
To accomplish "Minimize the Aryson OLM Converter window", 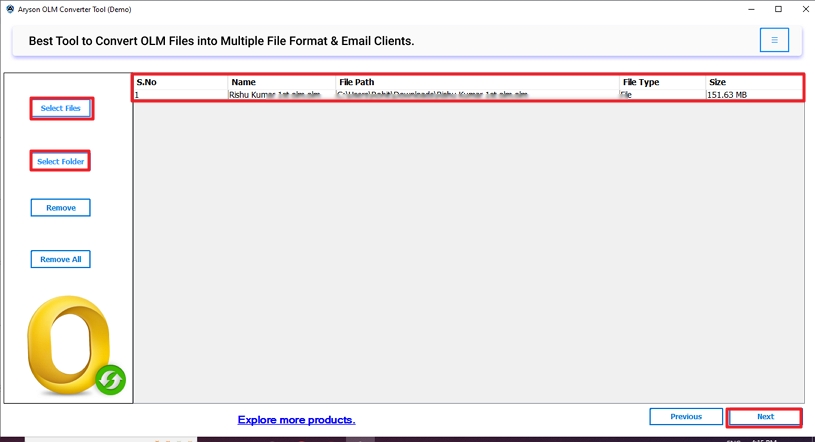I will pyautogui.click(x=751, y=9).
